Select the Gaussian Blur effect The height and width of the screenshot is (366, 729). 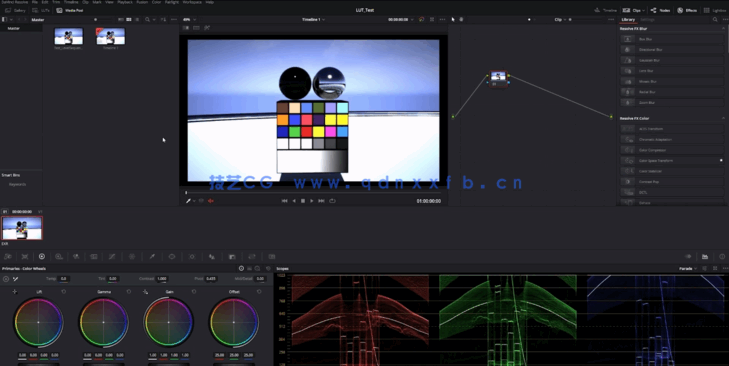[x=672, y=60]
